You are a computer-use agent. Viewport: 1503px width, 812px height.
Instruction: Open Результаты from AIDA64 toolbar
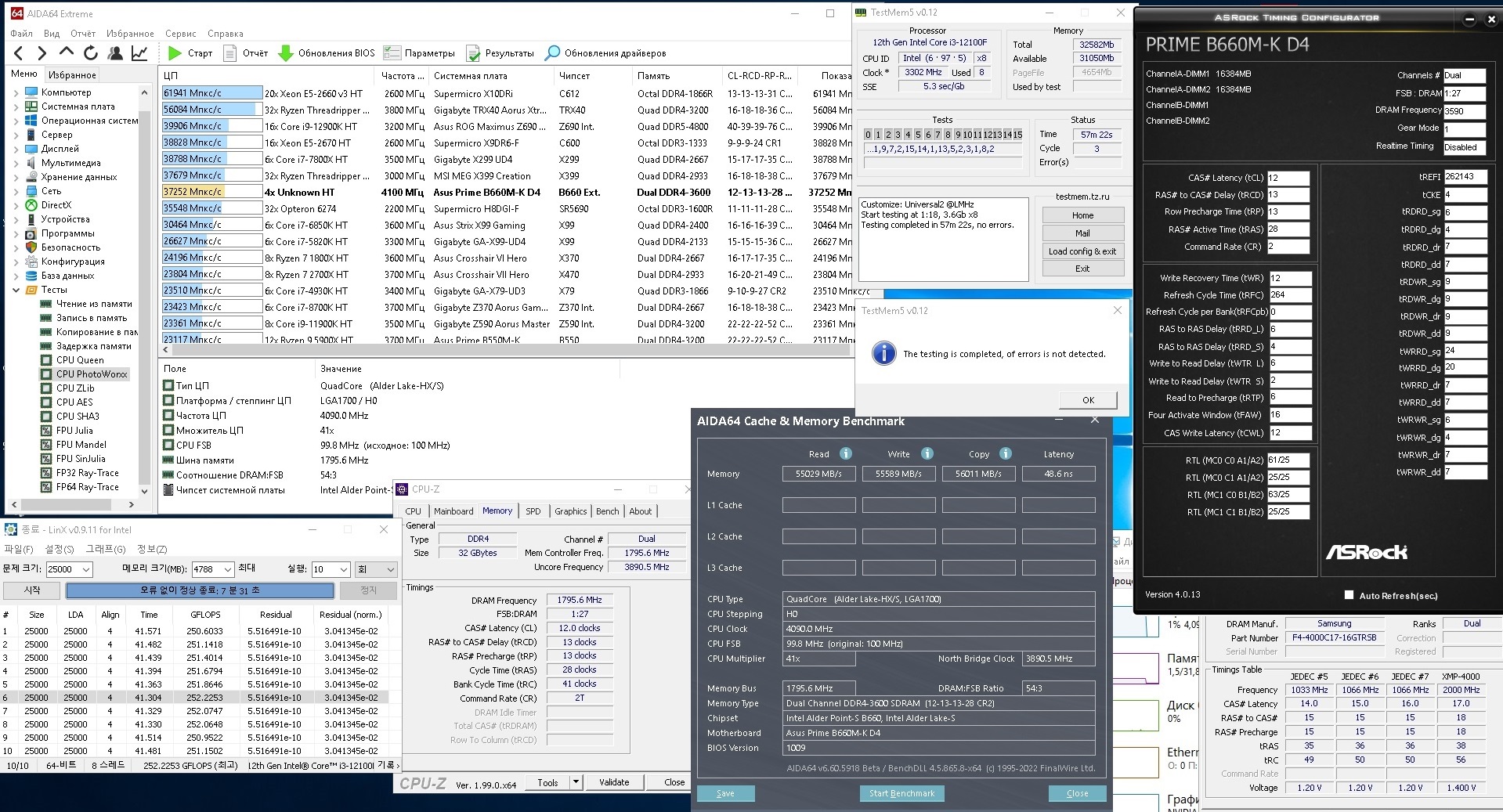coord(500,53)
